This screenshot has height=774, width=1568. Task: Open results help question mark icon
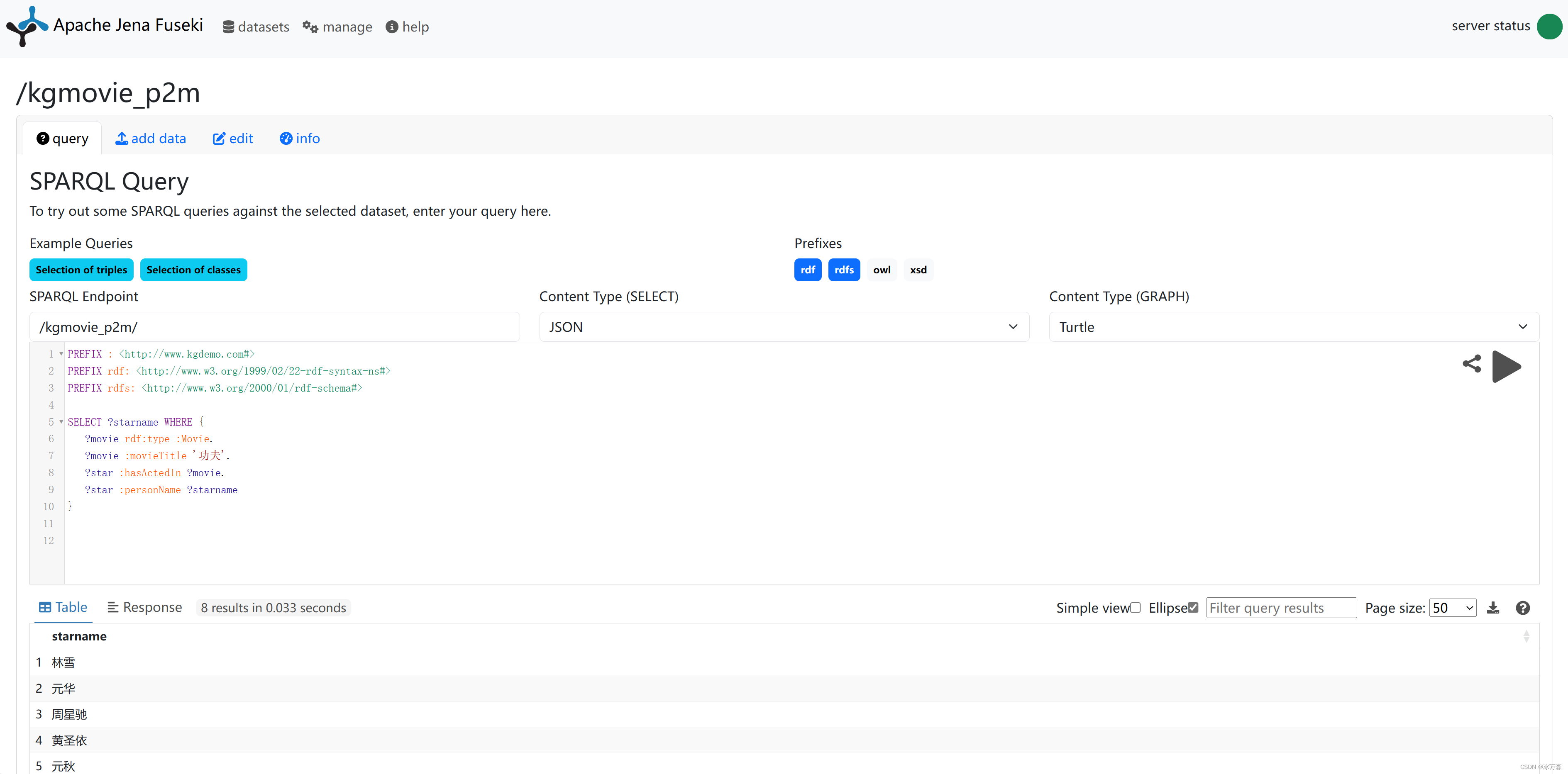point(1522,608)
